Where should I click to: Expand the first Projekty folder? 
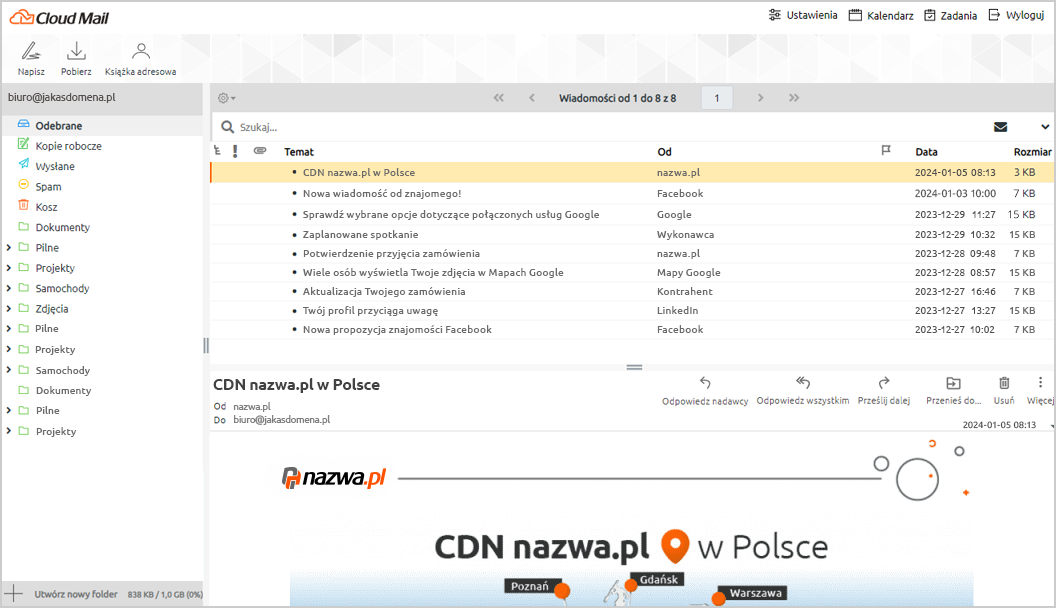click(9, 267)
